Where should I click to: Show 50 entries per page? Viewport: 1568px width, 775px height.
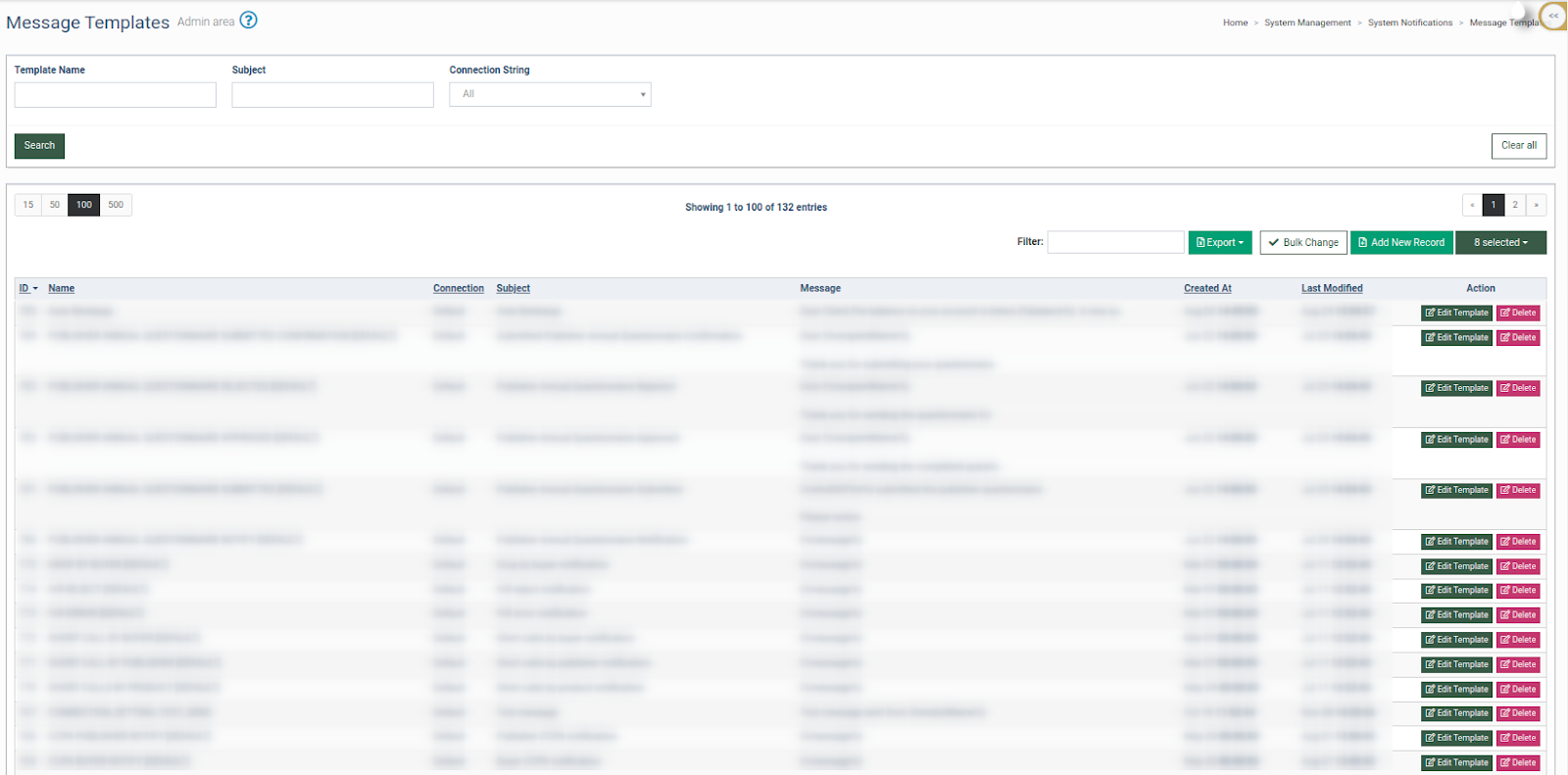[x=55, y=205]
